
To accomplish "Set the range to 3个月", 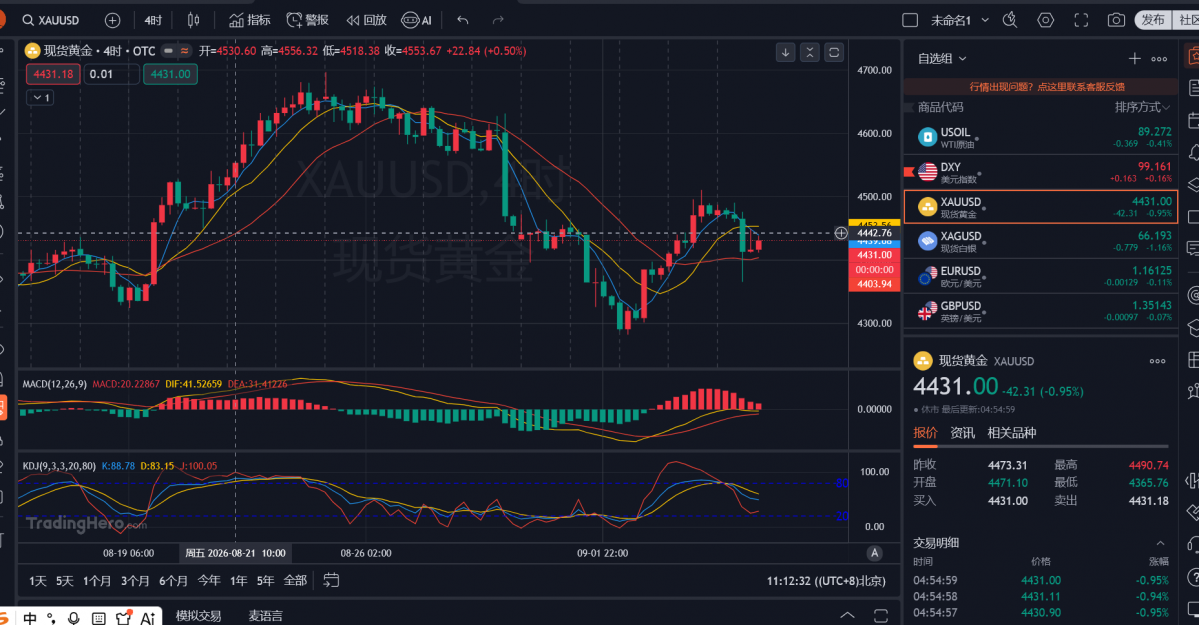I will click(x=135, y=581).
